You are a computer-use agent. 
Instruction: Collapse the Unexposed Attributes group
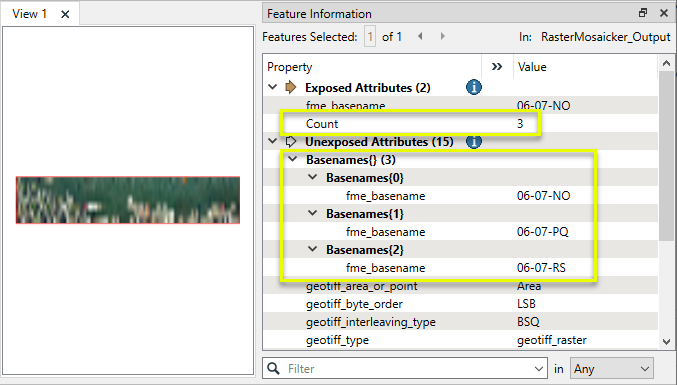(x=272, y=142)
